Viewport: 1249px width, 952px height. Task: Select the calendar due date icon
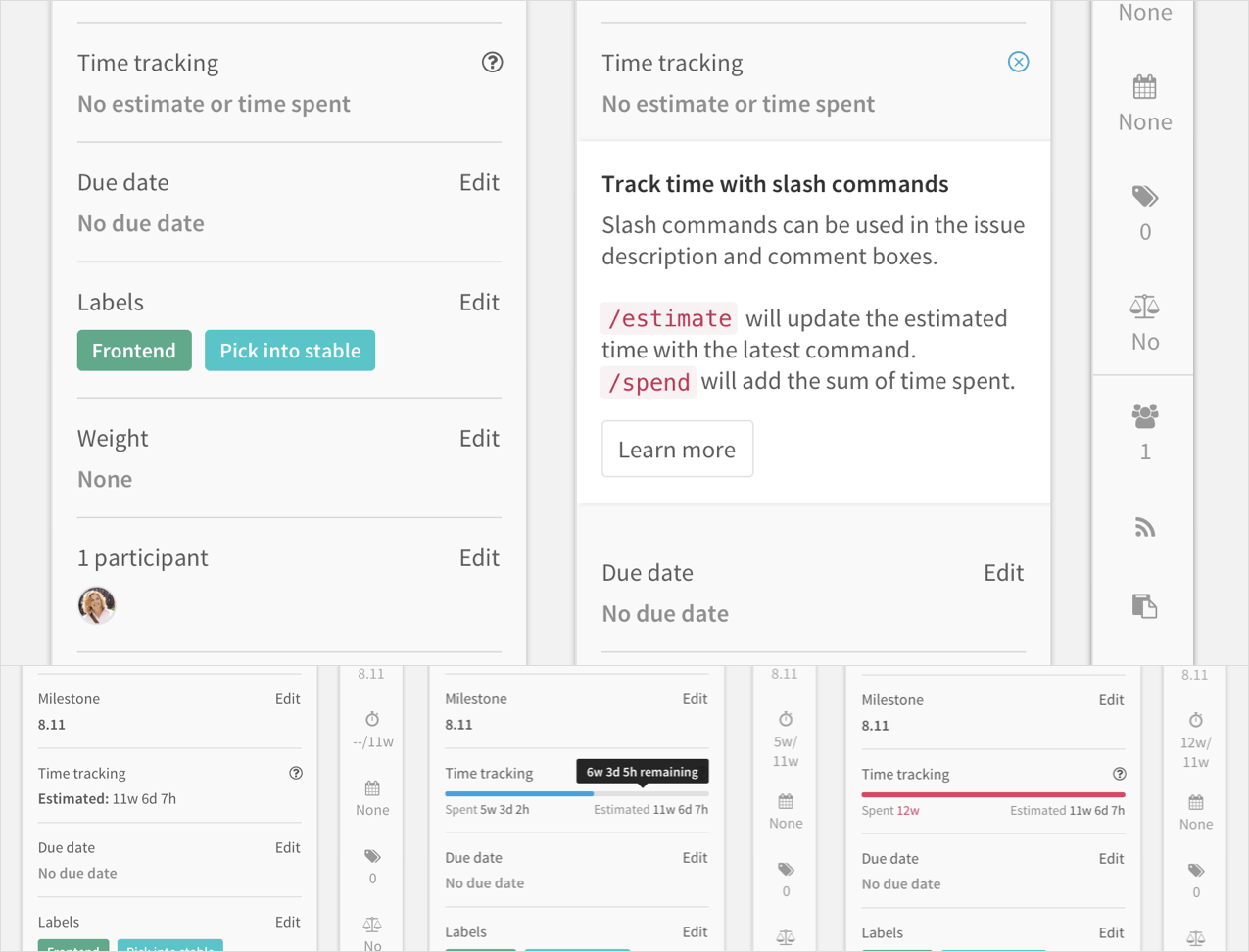(1143, 89)
